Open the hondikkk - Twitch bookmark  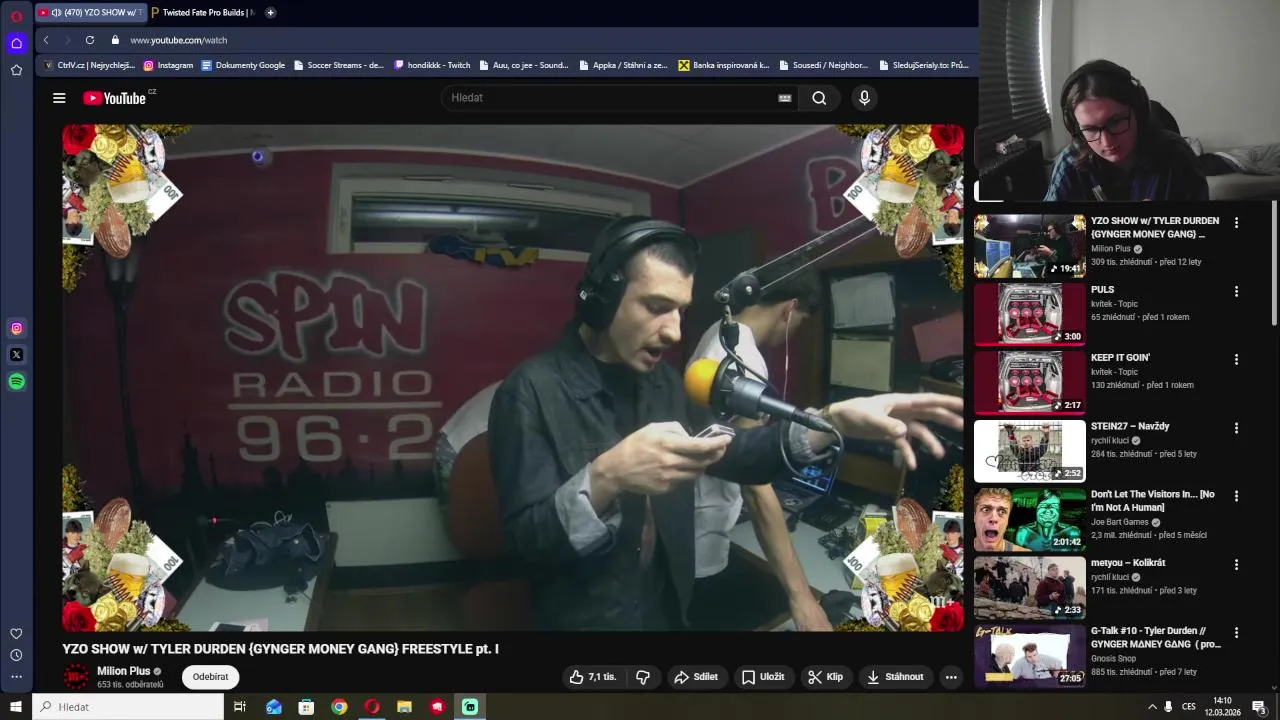pos(432,65)
